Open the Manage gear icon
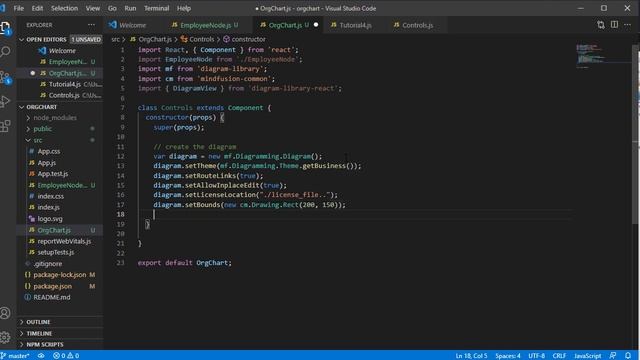This screenshot has height=360, width=640. pos(5,337)
